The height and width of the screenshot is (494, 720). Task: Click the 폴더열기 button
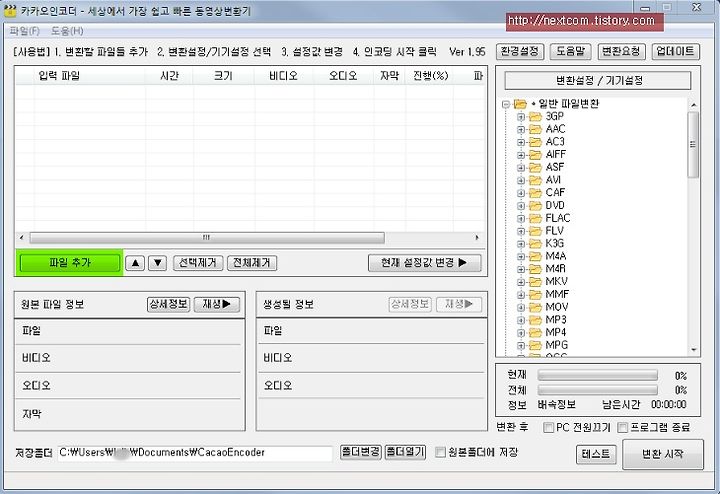[x=405, y=452]
